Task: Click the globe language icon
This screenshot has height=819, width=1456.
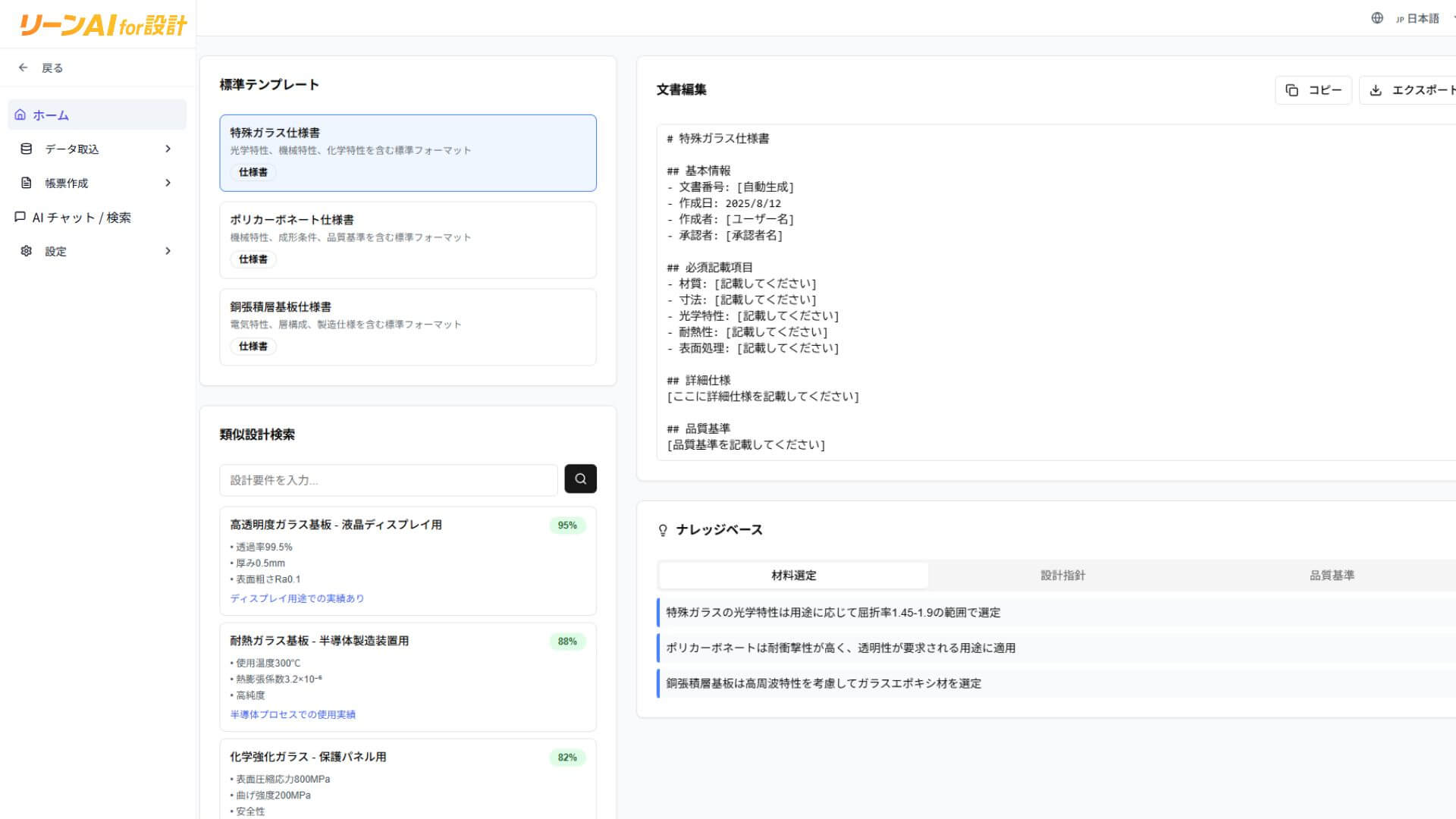Action: [1377, 18]
